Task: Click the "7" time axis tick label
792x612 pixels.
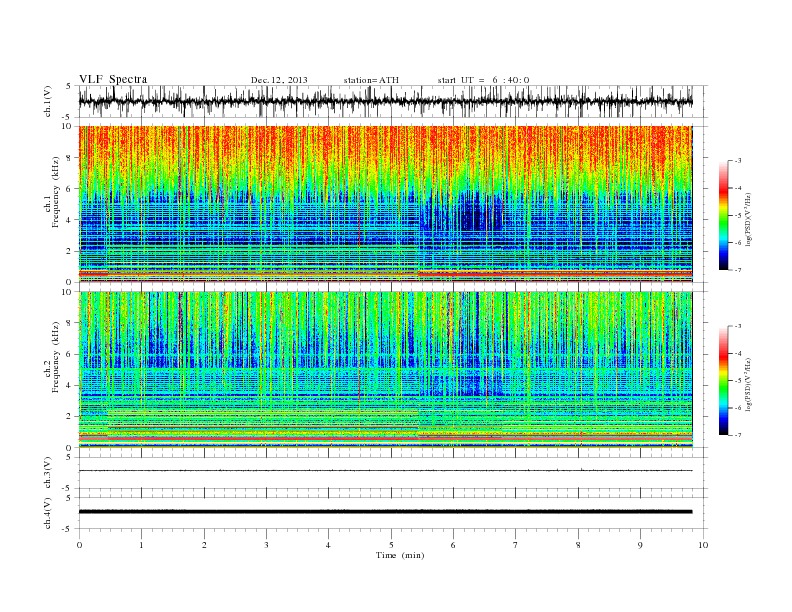Action: coord(516,545)
